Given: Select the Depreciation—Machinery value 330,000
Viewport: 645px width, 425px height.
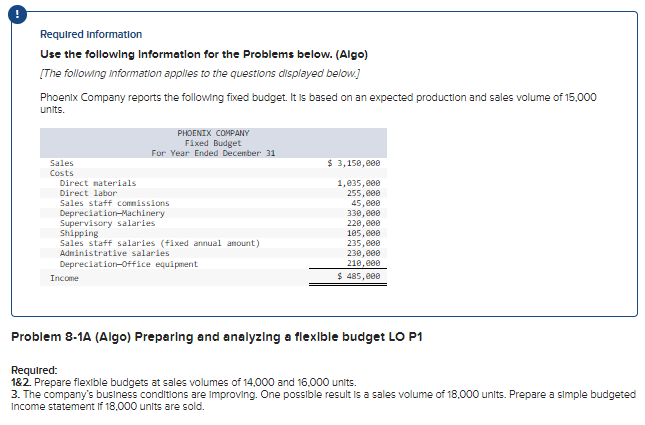Looking at the screenshot, I should click(x=364, y=213).
